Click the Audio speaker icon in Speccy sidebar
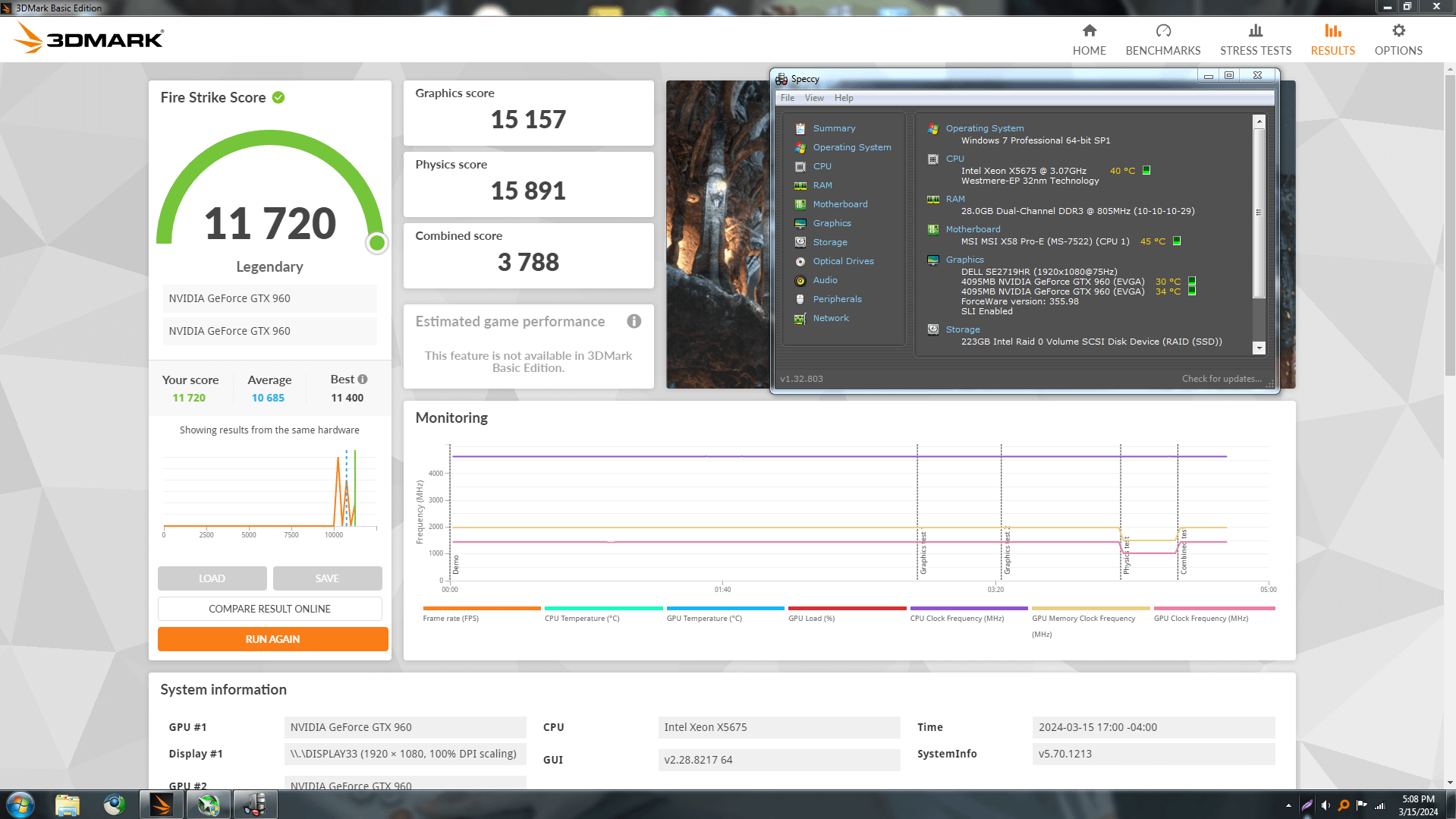The height and width of the screenshot is (819, 1456). [x=800, y=280]
